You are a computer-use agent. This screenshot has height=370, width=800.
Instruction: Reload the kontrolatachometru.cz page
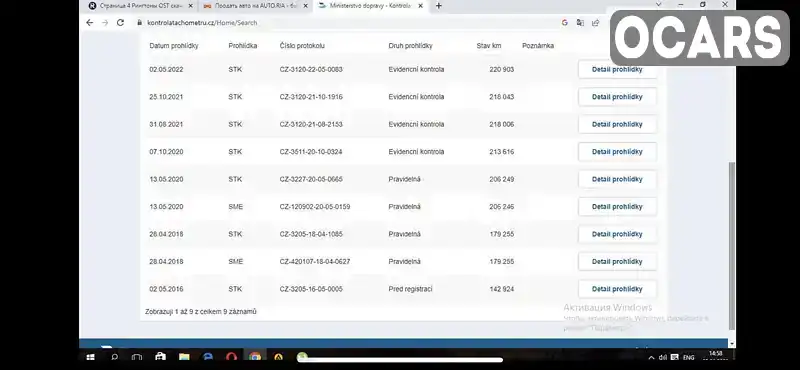[x=120, y=22]
